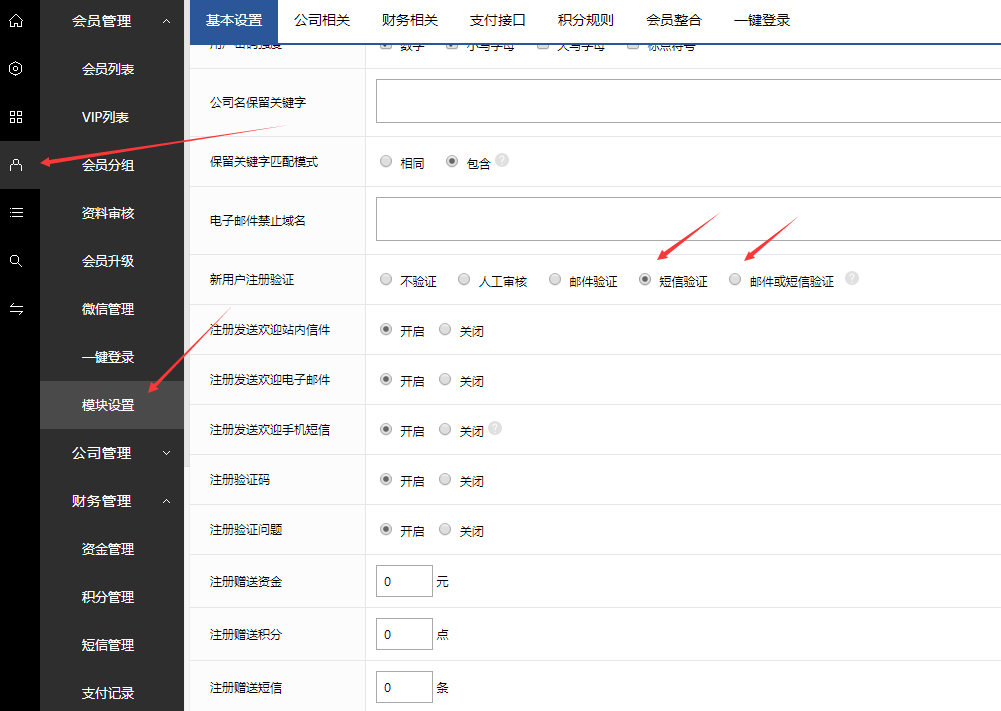Click the four-squares grid icon

click(15, 117)
